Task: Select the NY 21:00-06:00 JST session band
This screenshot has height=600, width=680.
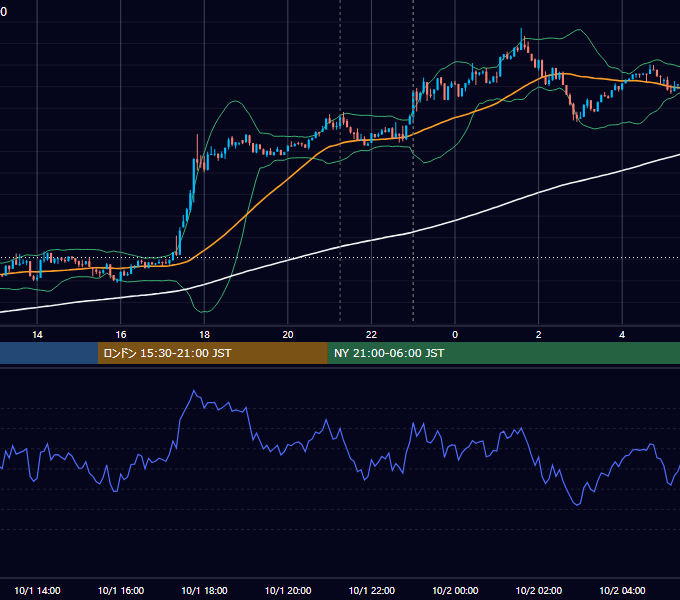Action: tap(503, 353)
